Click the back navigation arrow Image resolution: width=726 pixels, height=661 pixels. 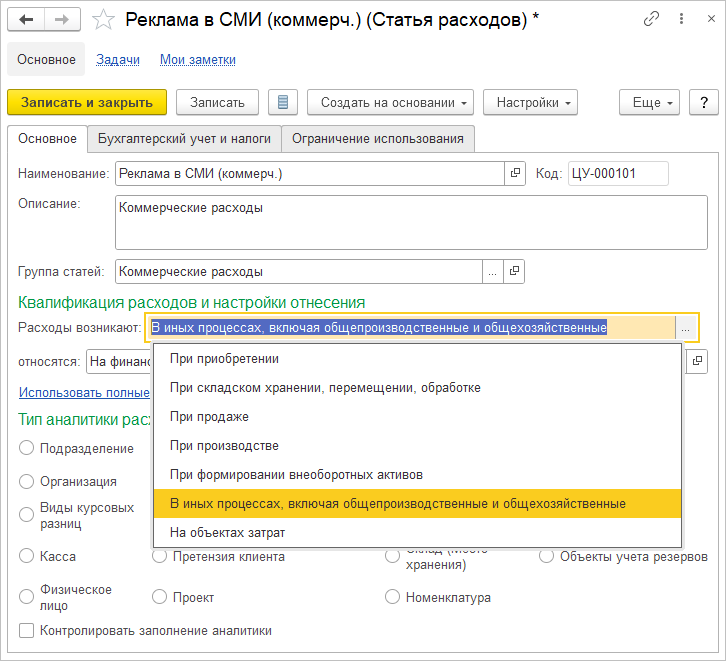click(26, 19)
